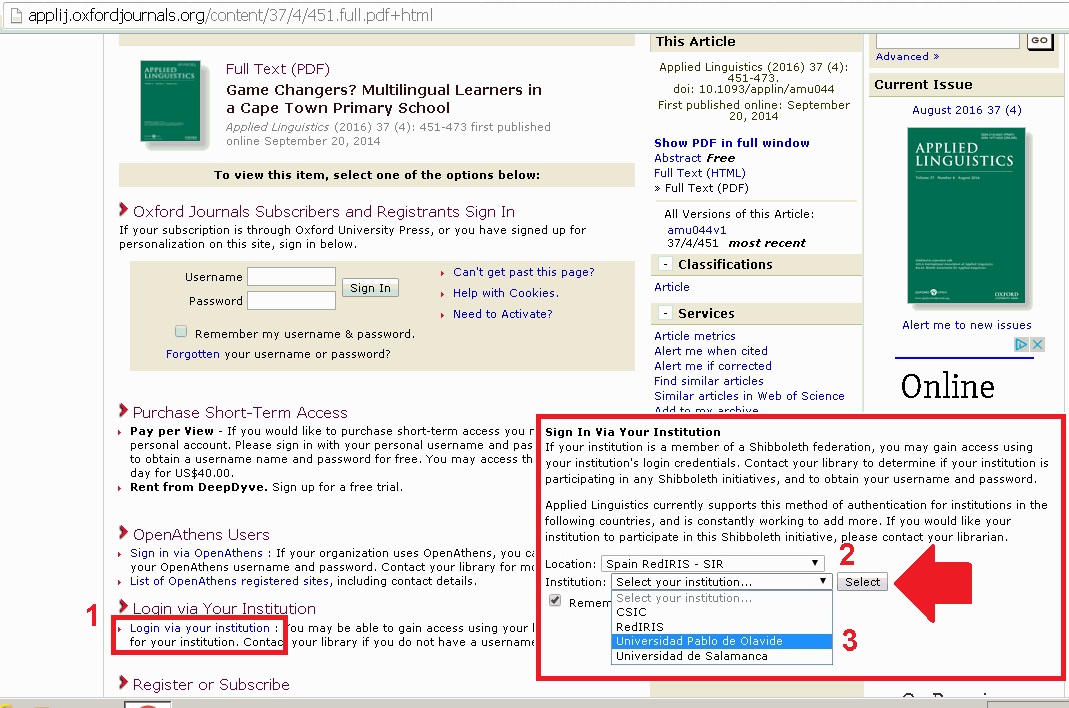Click the Select button beside Institution
Screen dimensions: 1069x708
[862, 582]
